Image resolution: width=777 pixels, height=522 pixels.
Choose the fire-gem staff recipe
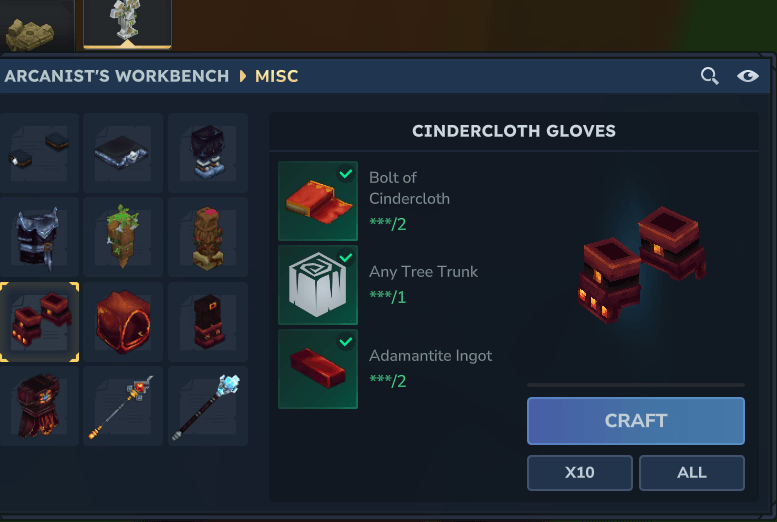[x=123, y=406]
